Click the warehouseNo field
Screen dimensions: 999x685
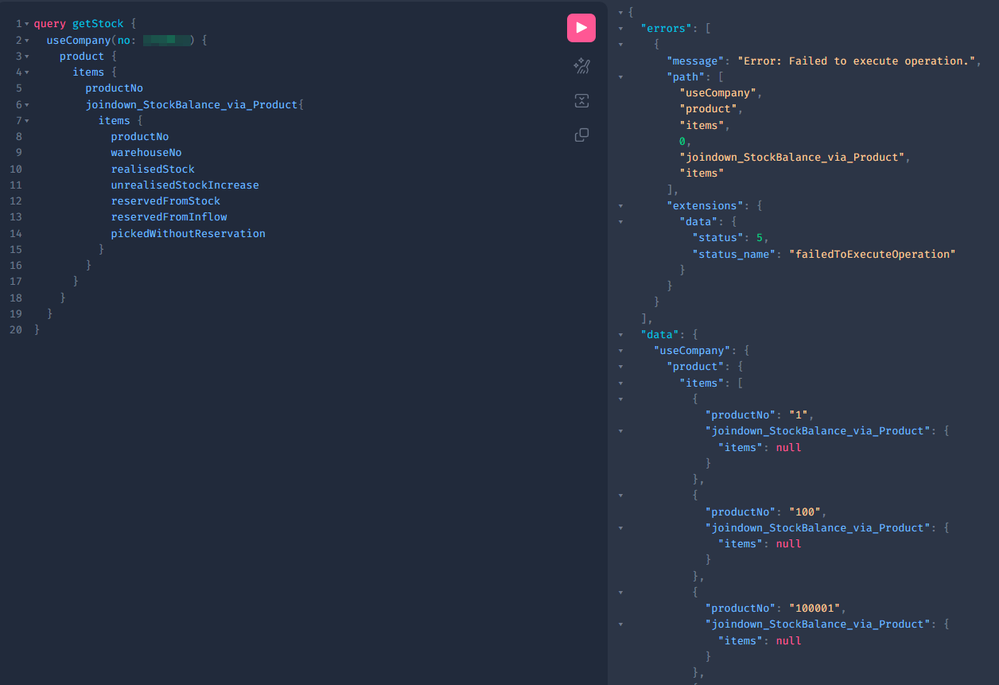[146, 152]
